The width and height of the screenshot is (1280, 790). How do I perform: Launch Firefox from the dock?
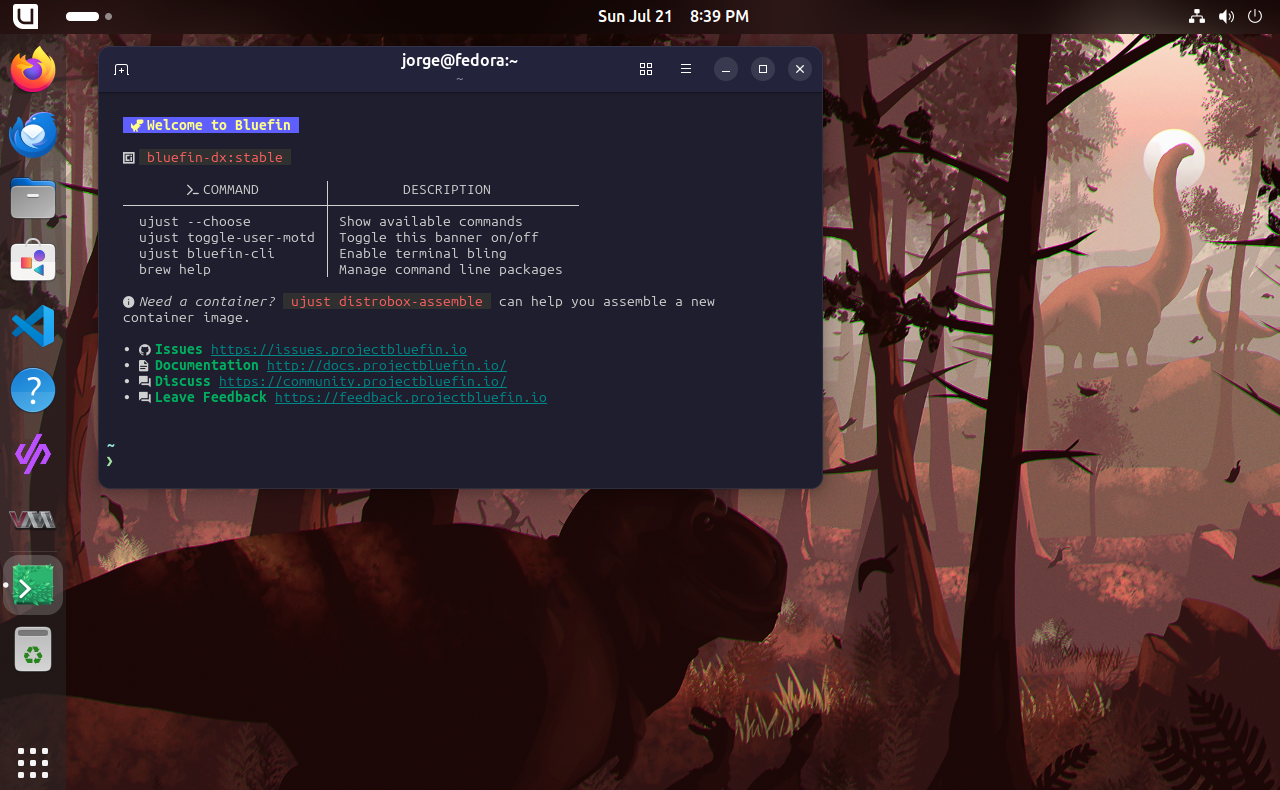[x=33, y=70]
